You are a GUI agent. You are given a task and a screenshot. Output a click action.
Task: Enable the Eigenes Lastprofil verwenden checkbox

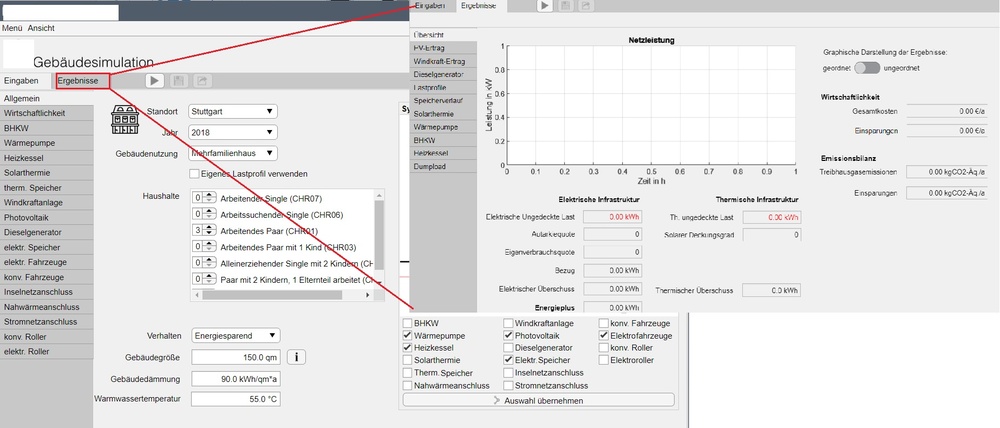pyautogui.click(x=194, y=175)
